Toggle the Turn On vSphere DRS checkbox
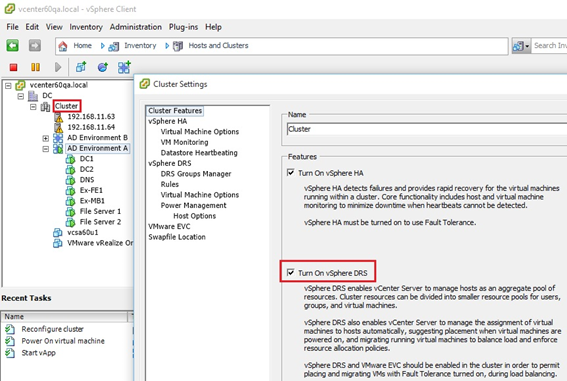Image resolution: width=567 pixels, height=381 pixels. [x=290, y=272]
